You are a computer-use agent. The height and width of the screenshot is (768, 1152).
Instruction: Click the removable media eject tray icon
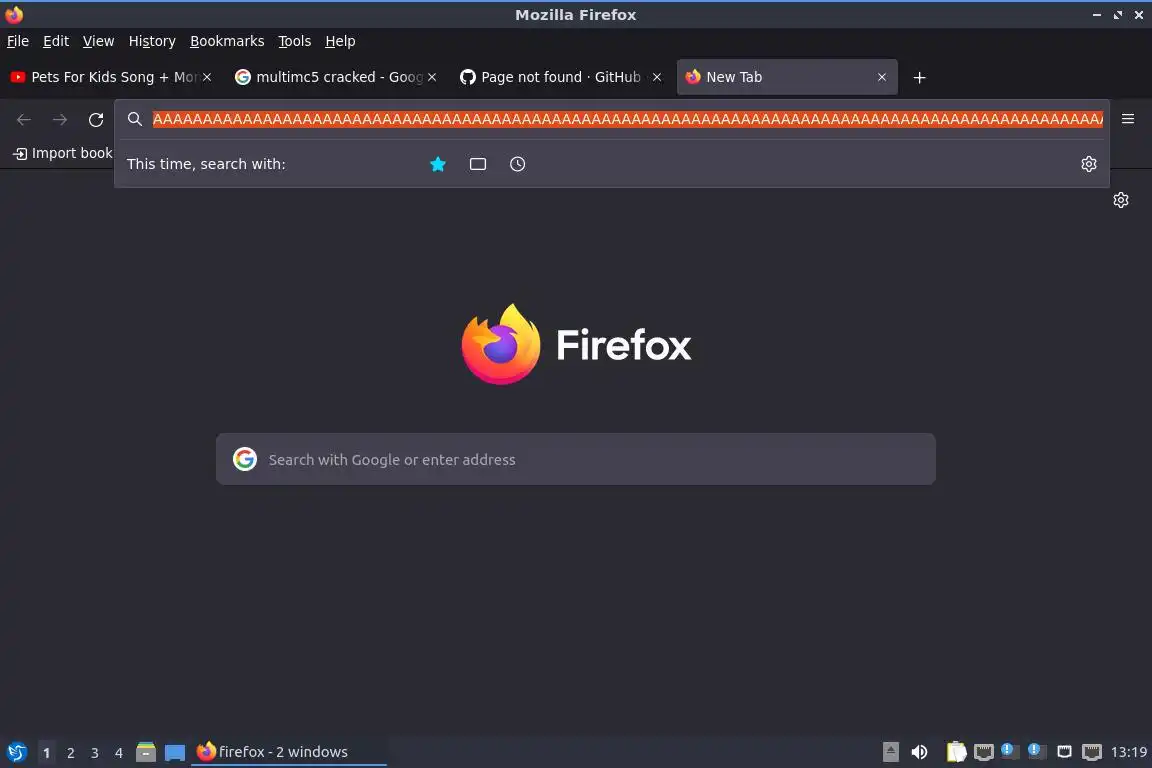point(890,752)
